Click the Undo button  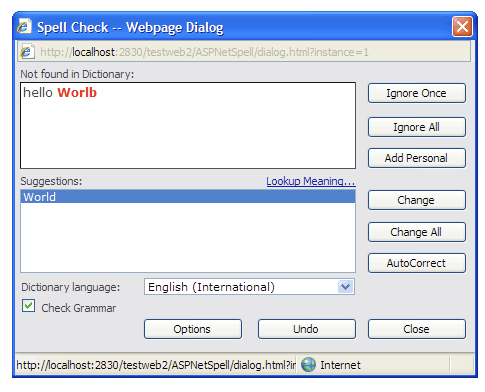click(306, 329)
